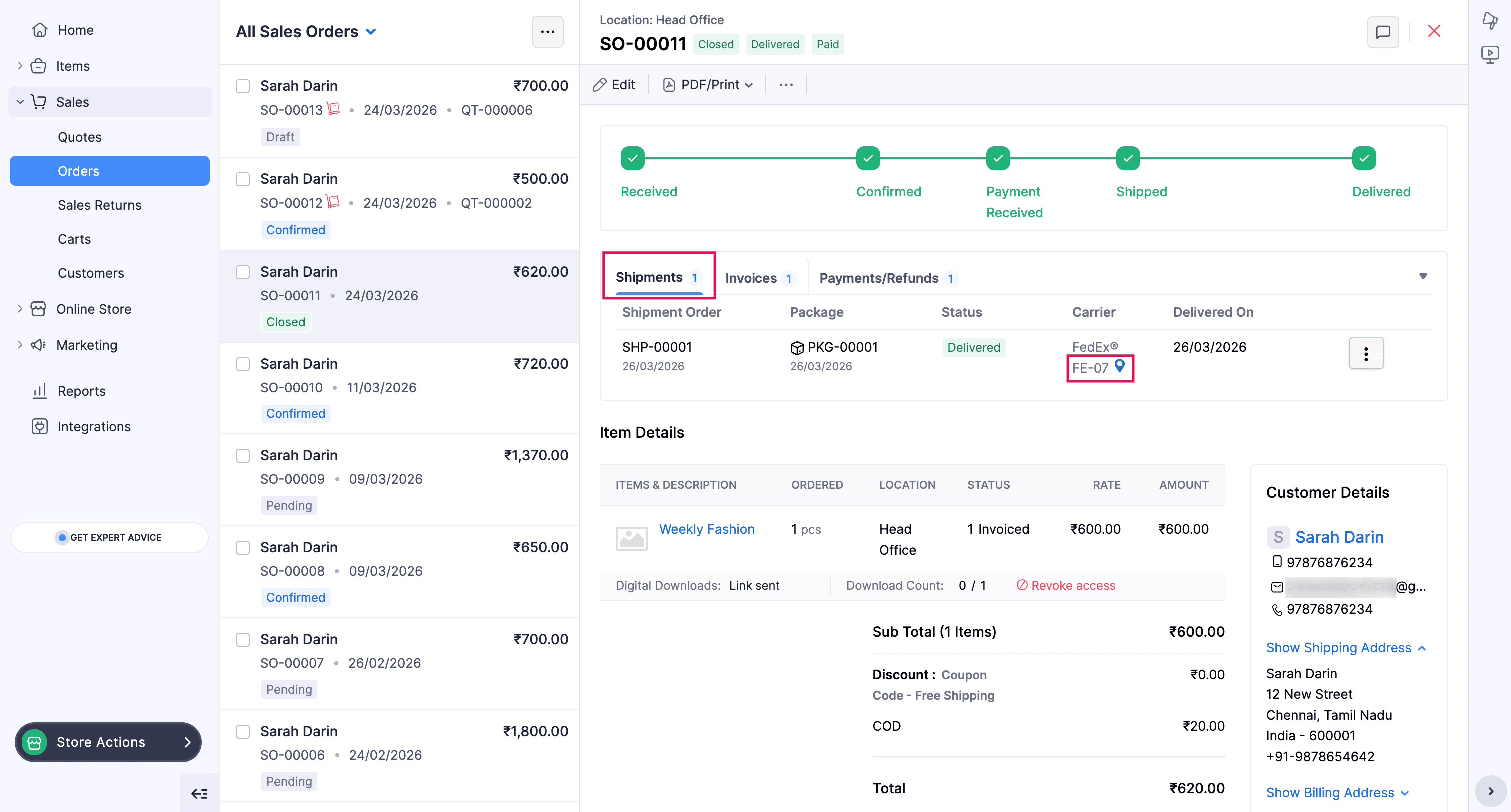Image resolution: width=1511 pixels, height=812 pixels.
Task: Open order SO-00009 for ₹1,370.00
Action: point(399,480)
